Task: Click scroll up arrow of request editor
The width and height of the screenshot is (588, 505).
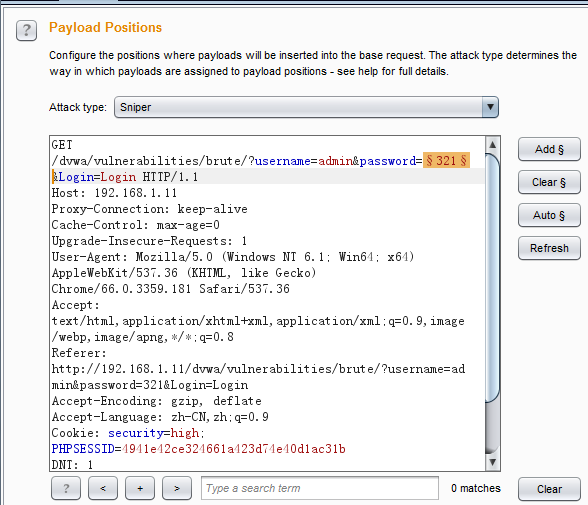Action: click(x=492, y=144)
